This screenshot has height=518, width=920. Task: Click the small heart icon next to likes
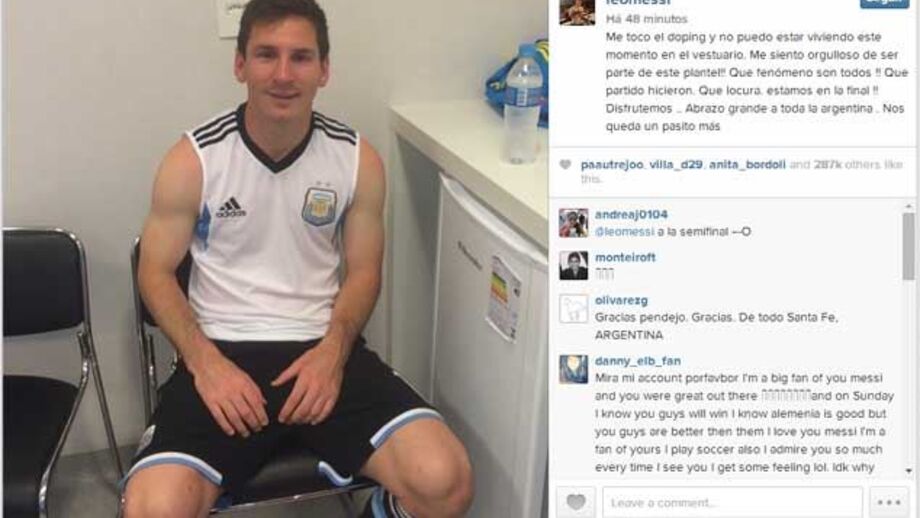[565, 165]
